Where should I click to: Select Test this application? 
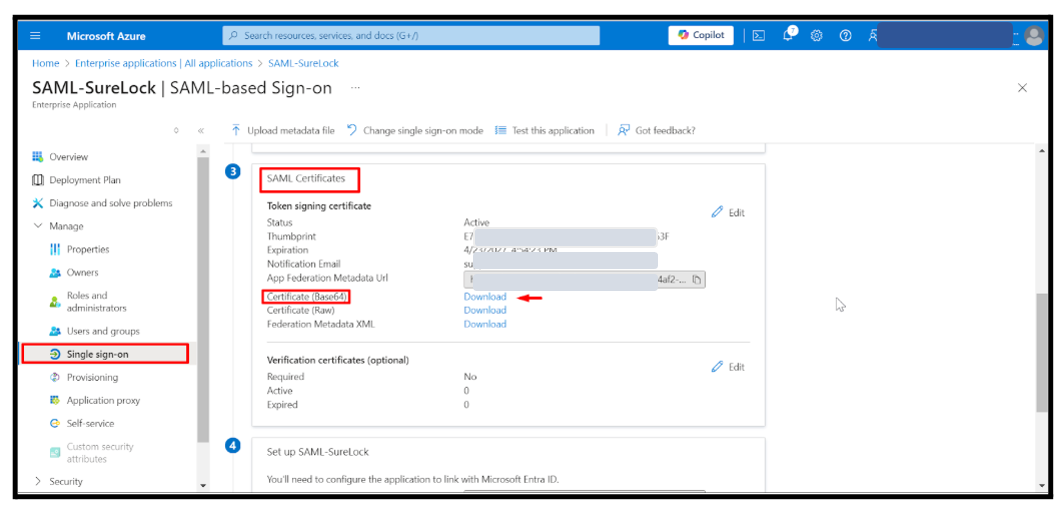pos(545,130)
